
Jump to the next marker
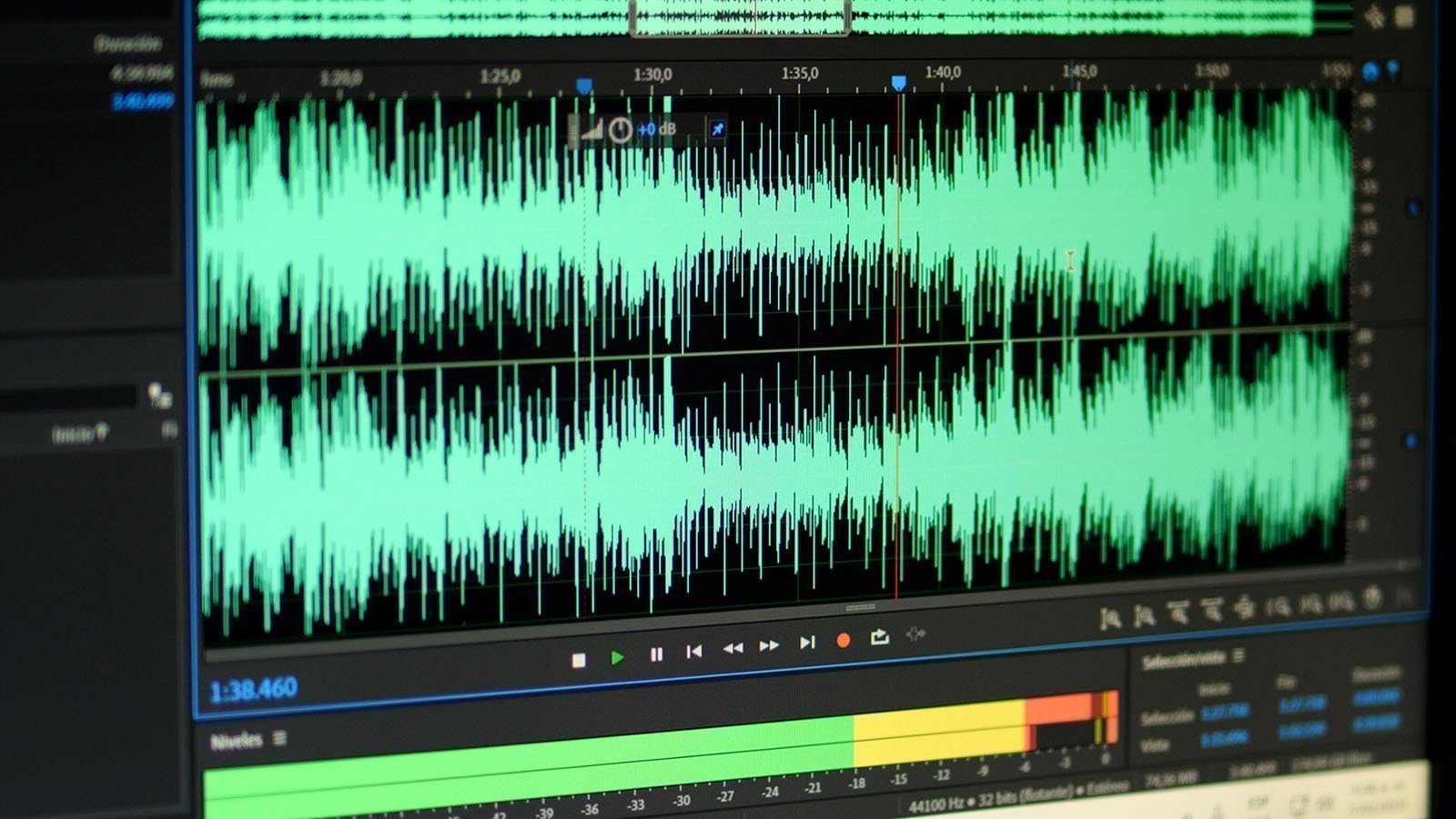click(x=807, y=642)
